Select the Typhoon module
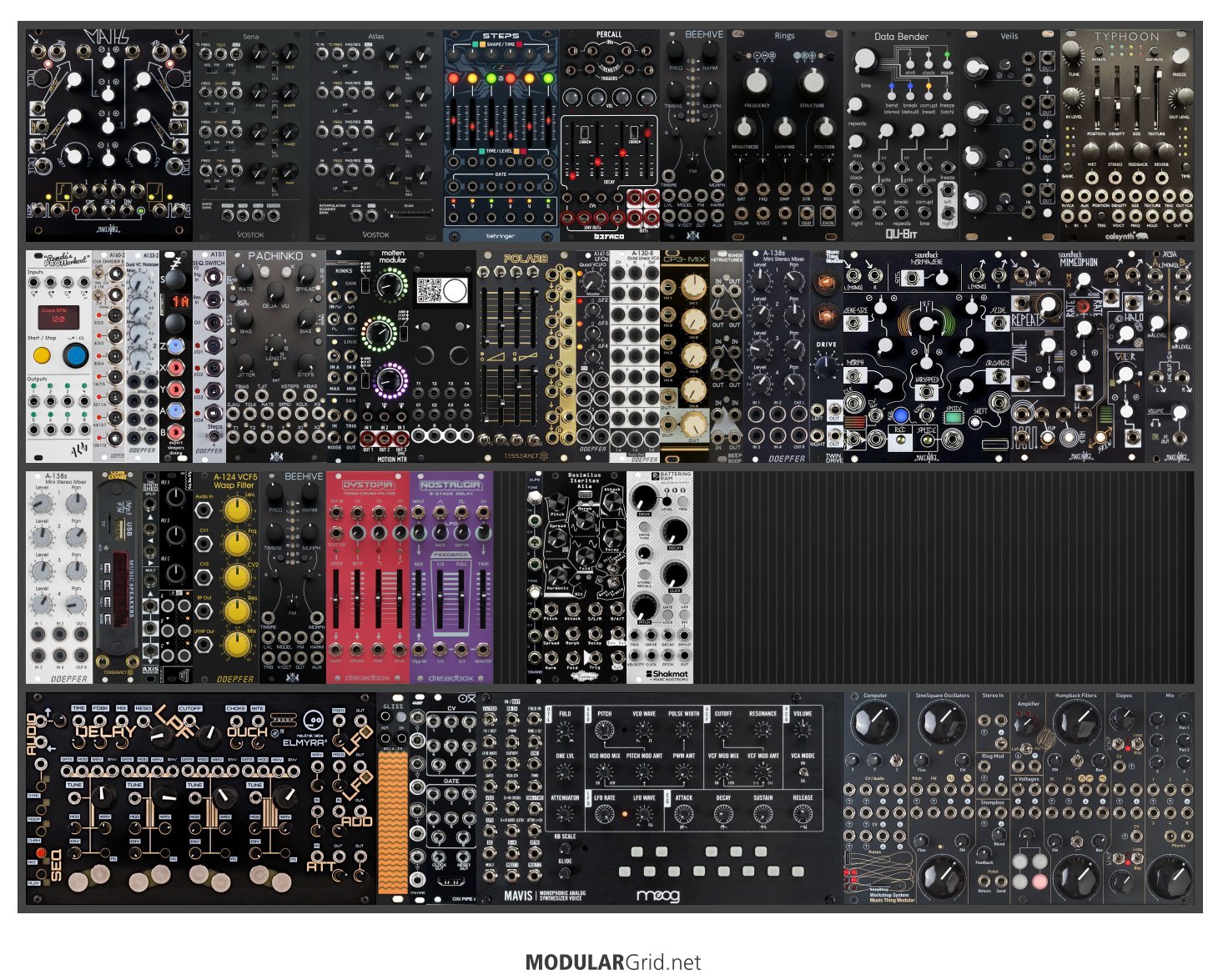The width and height of the screenshot is (1228, 980). 1127,135
